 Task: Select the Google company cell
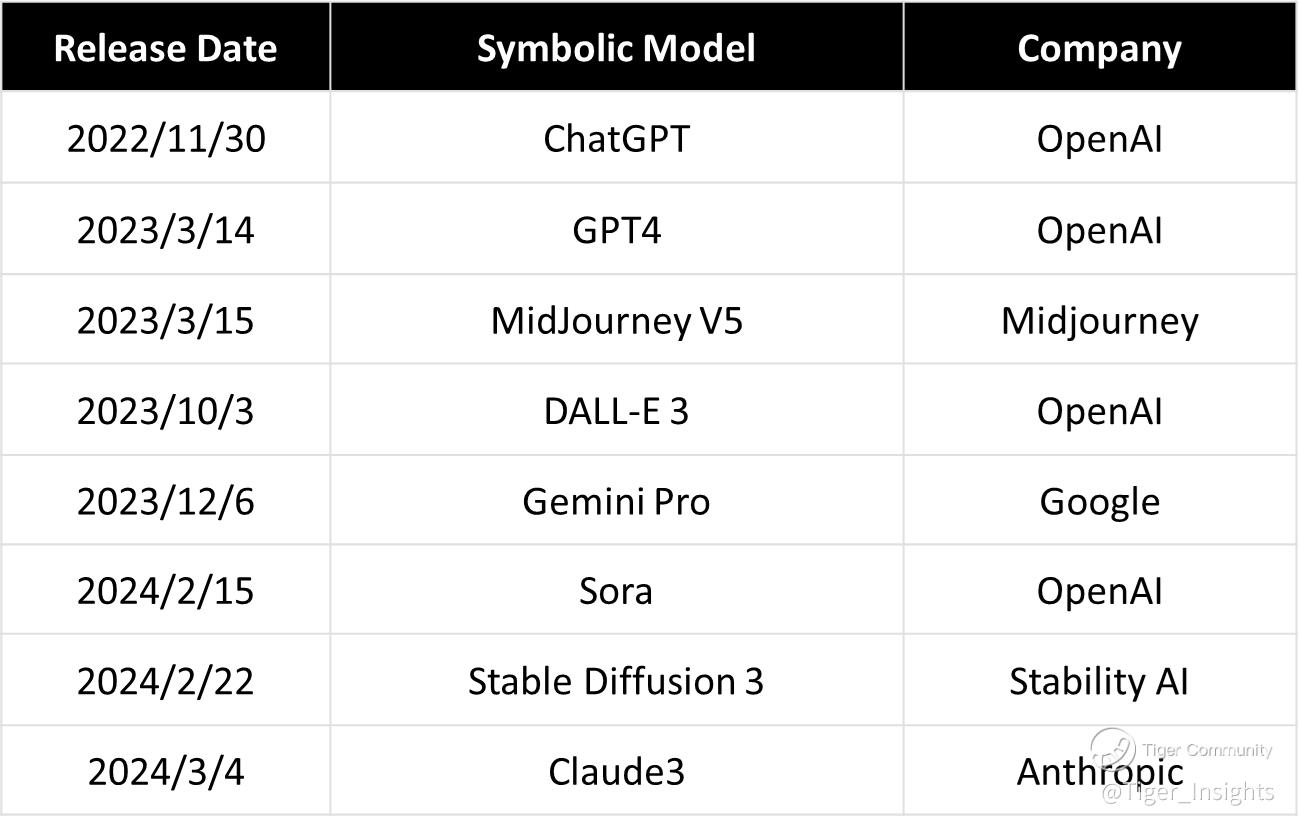(x=1099, y=501)
